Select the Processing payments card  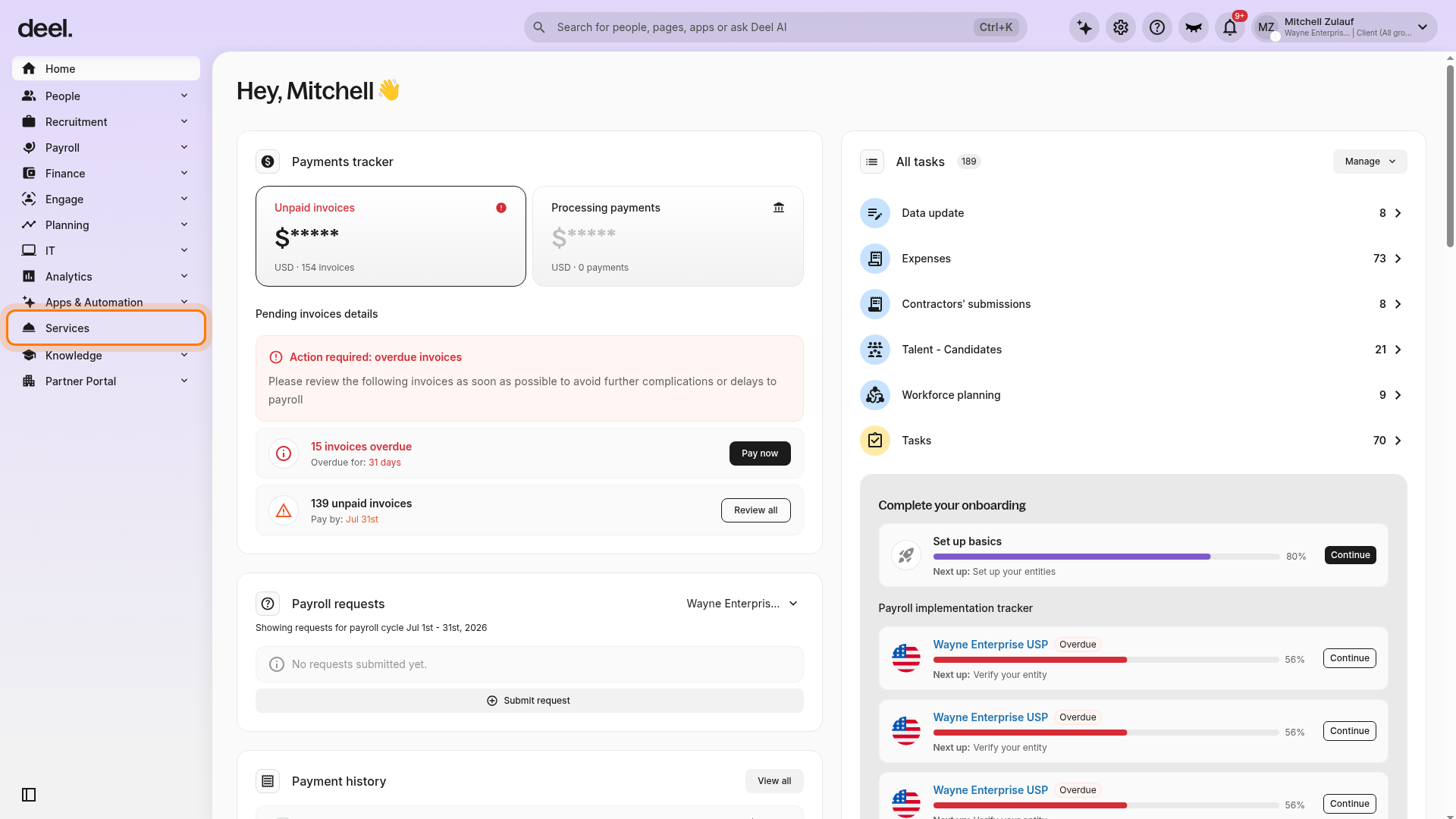[668, 236]
